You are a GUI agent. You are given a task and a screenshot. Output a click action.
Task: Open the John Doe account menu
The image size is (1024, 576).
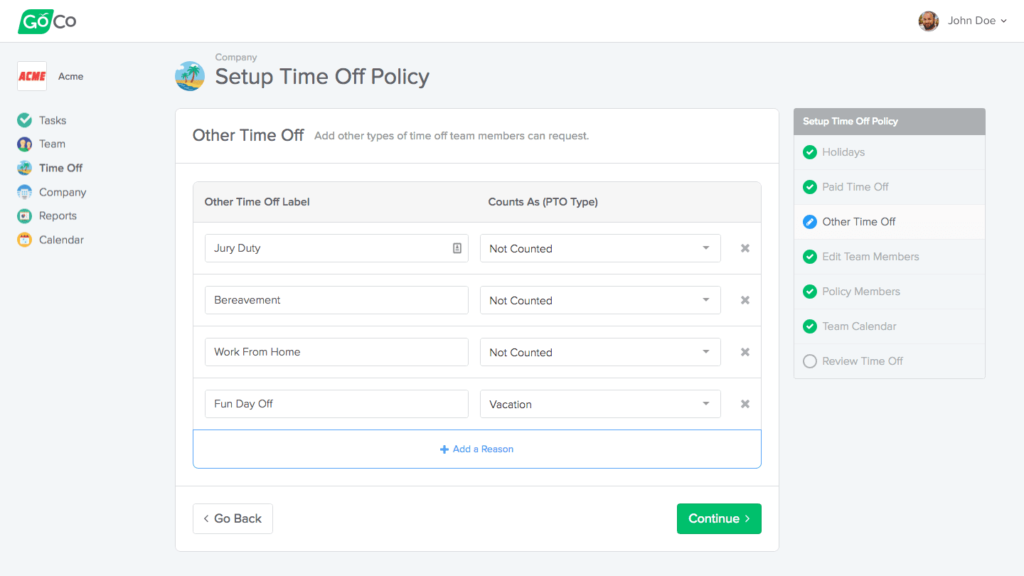coord(962,20)
